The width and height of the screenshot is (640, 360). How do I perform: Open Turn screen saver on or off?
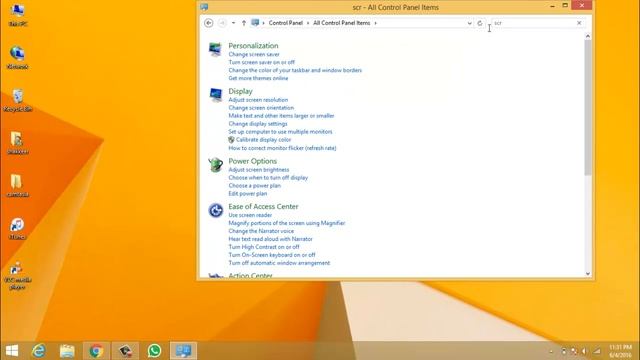[x=262, y=62]
